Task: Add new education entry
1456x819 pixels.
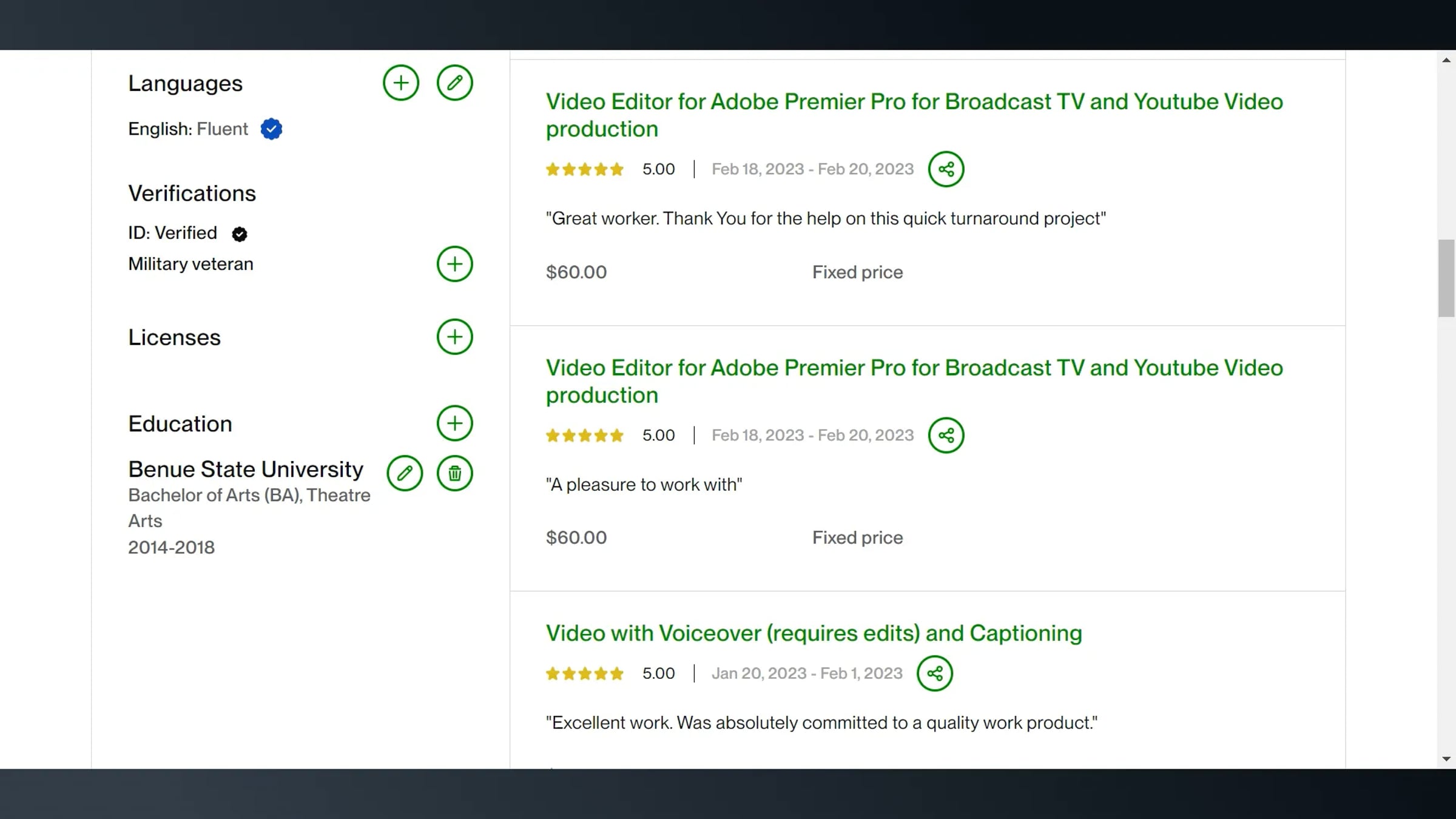Action: pos(454,423)
